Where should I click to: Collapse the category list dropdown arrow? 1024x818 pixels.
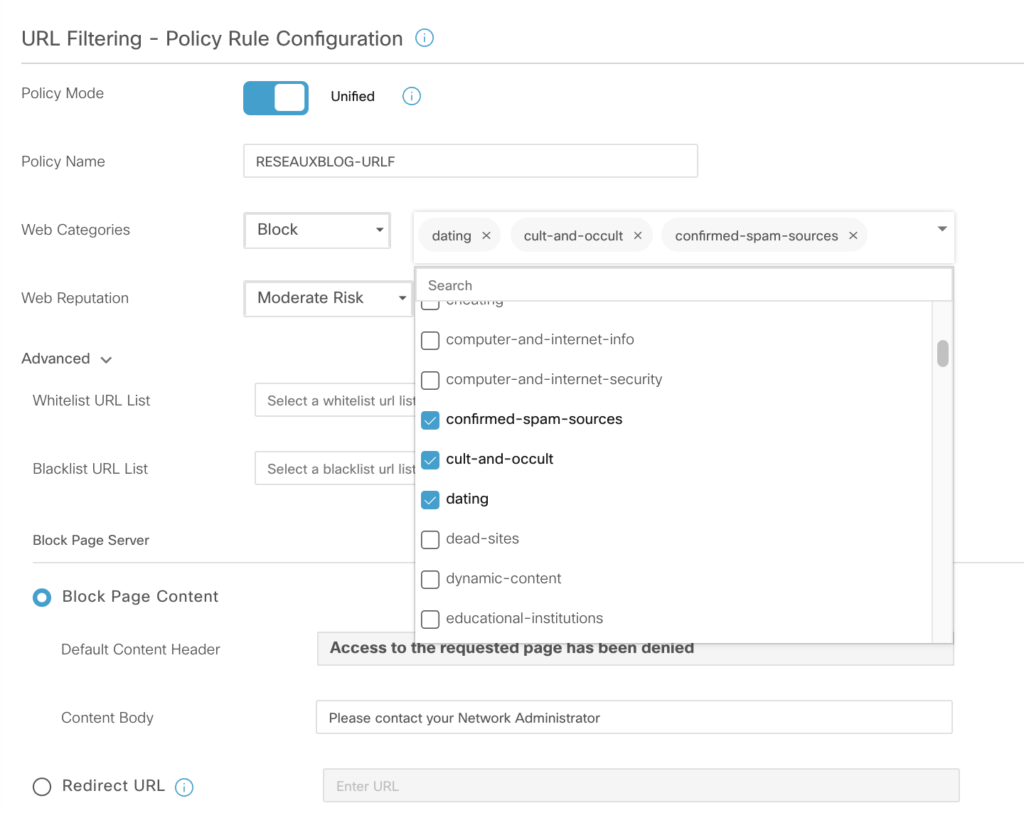click(941, 230)
